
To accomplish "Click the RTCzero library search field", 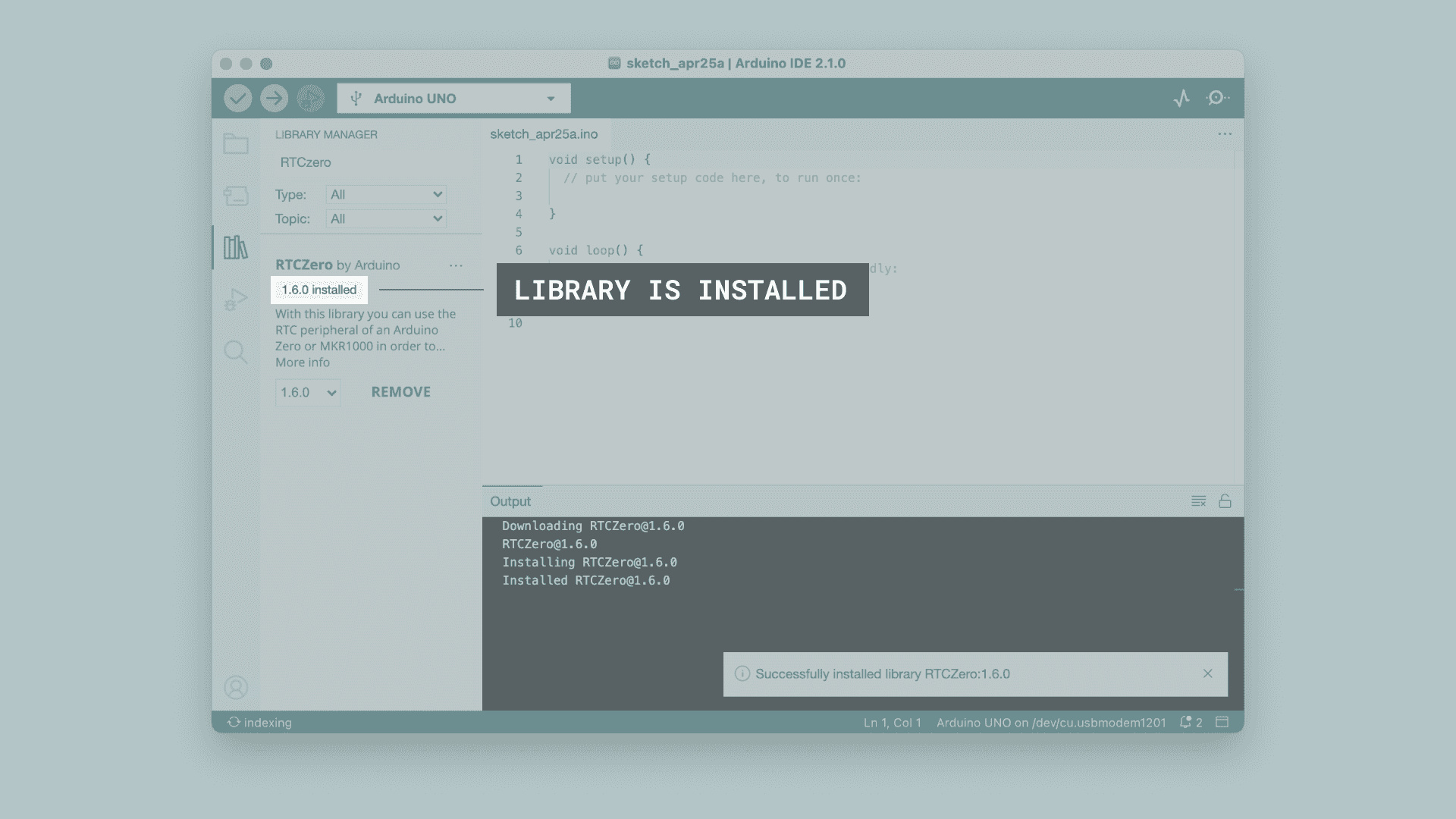I will [372, 162].
